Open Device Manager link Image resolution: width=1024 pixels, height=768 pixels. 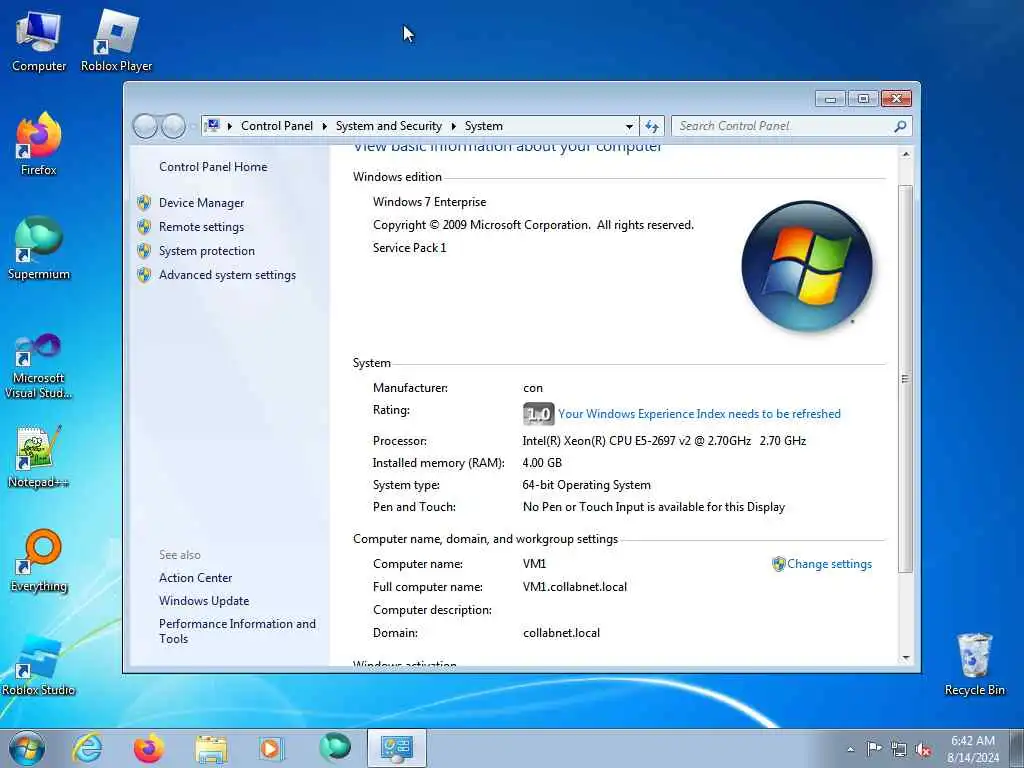pos(201,203)
